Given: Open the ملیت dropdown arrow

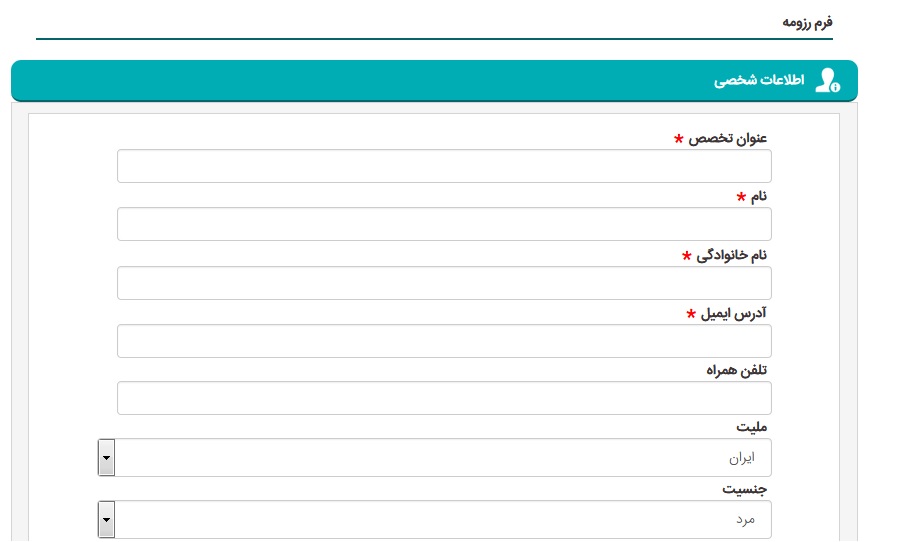Looking at the screenshot, I should tap(106, 458).
